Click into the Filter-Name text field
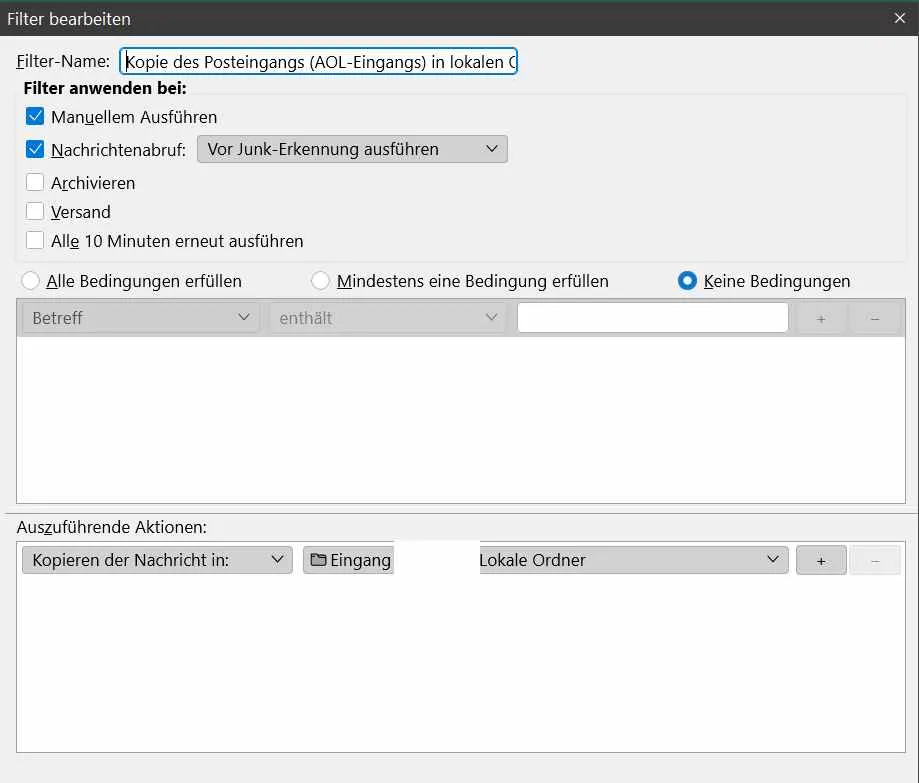This screenshot has height=783, width=919. 318,62
